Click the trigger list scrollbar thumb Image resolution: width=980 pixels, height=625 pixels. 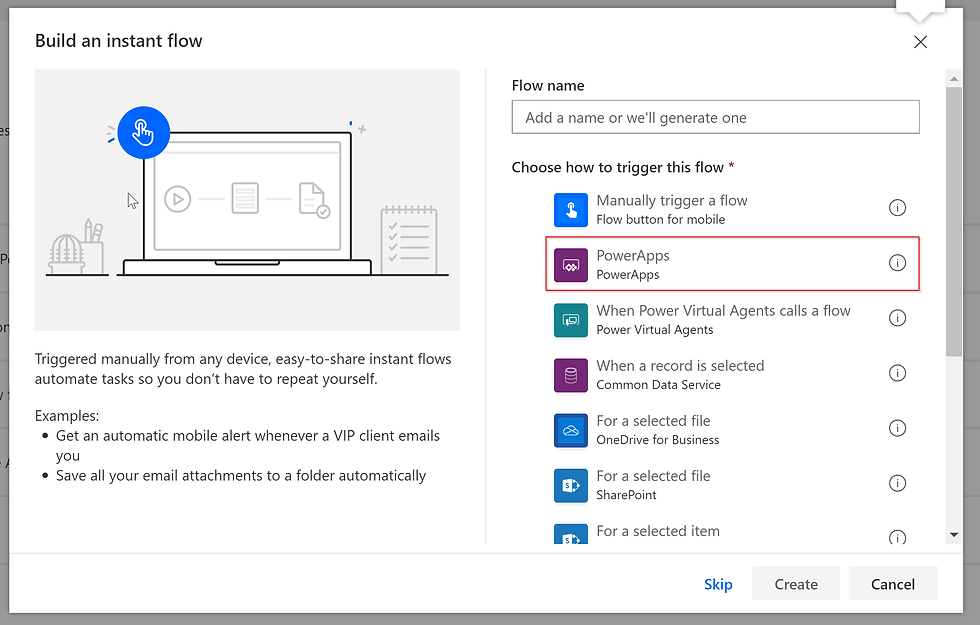(954, 222)
